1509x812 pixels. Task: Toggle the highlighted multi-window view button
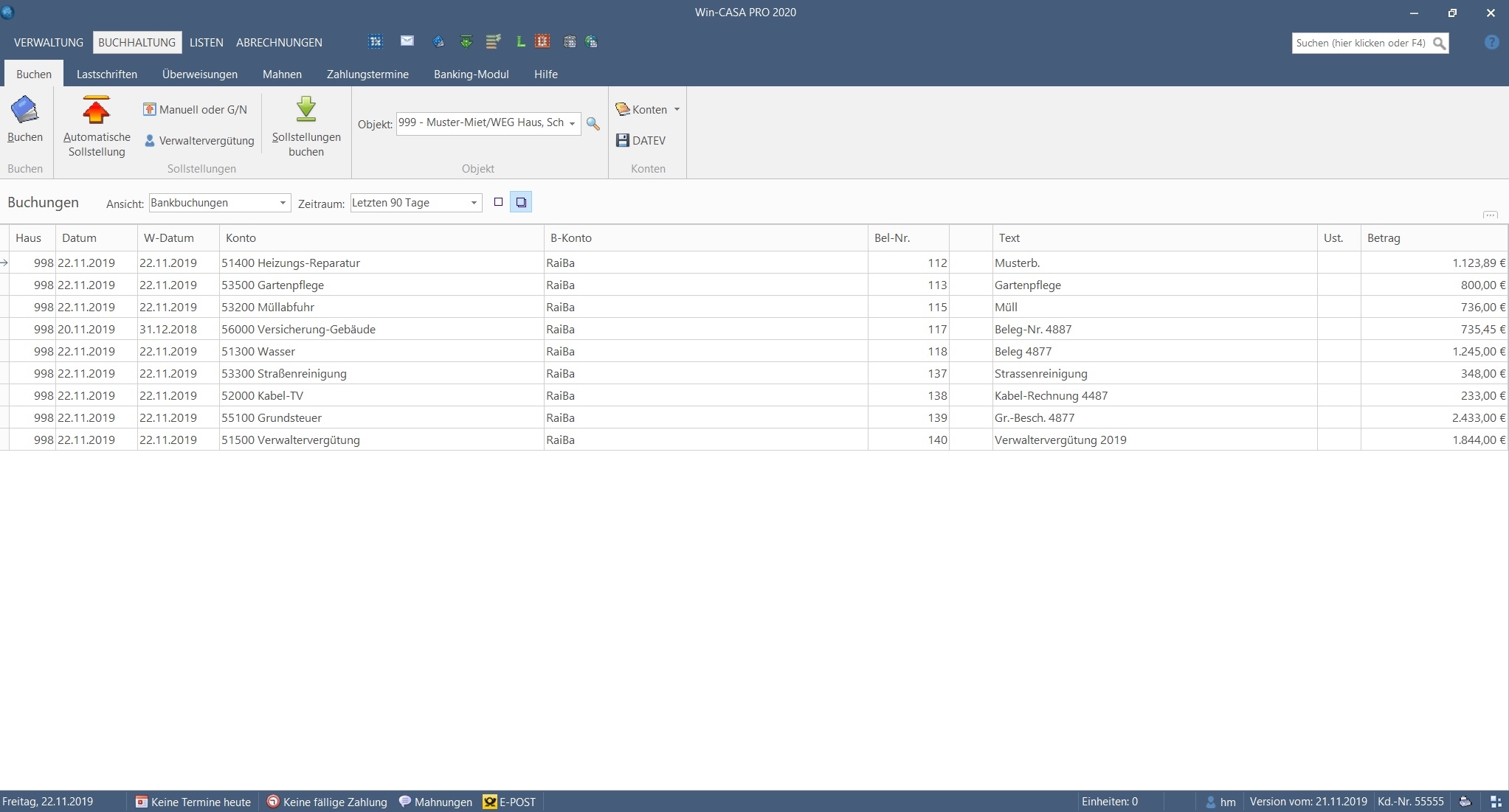pyautogui.click(x=521, y=202)
